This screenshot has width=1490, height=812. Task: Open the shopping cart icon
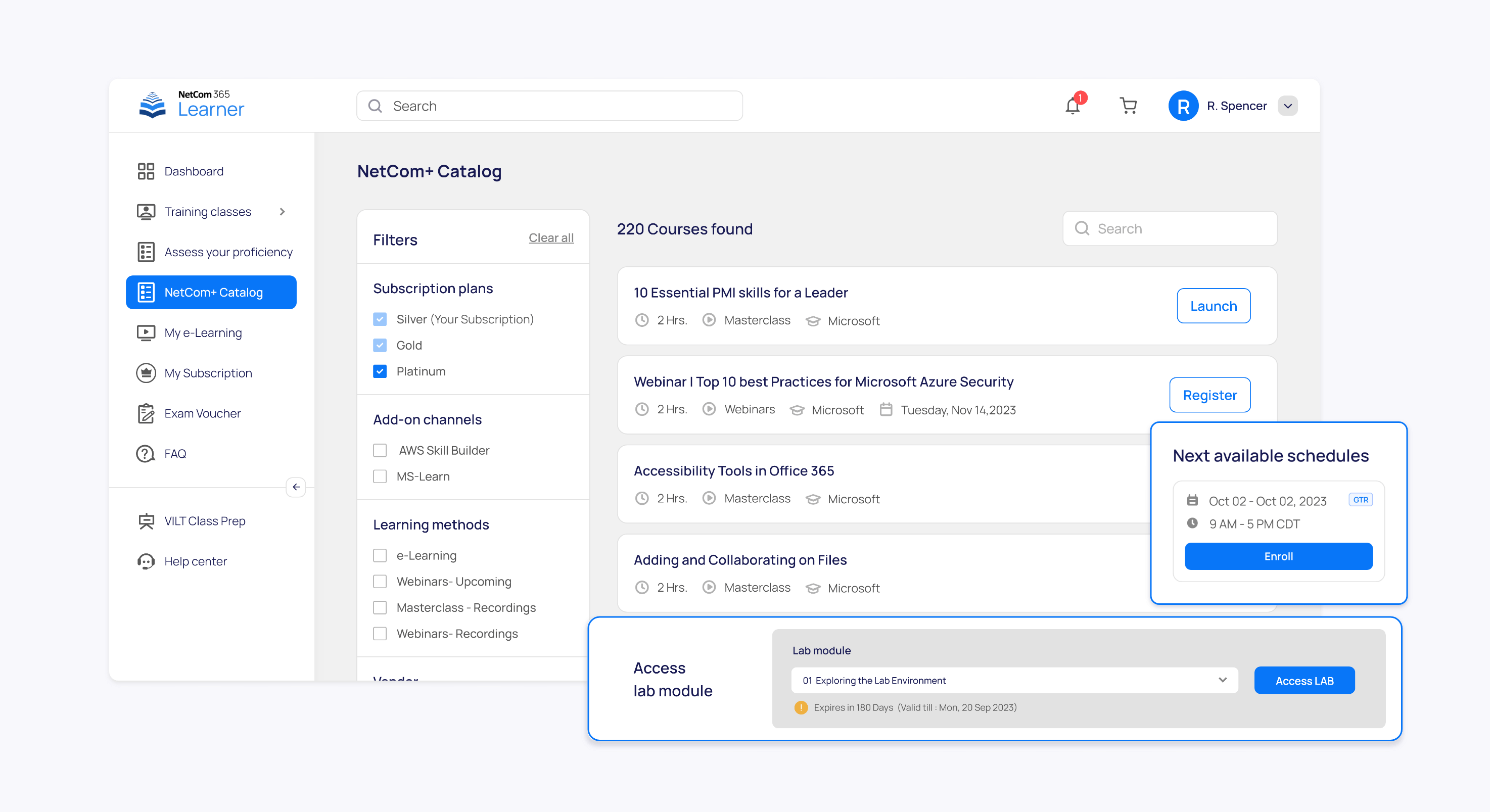(1128, 106)
